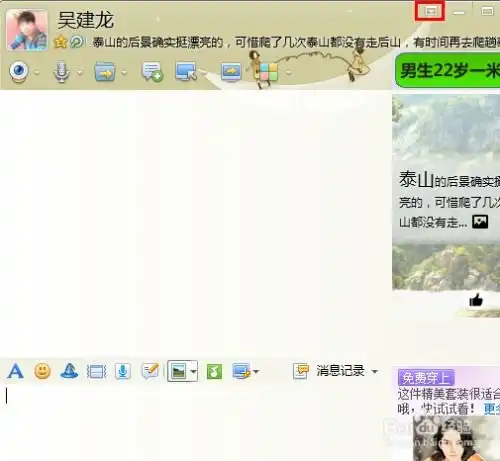Expand screen capture options arrow

256,371
